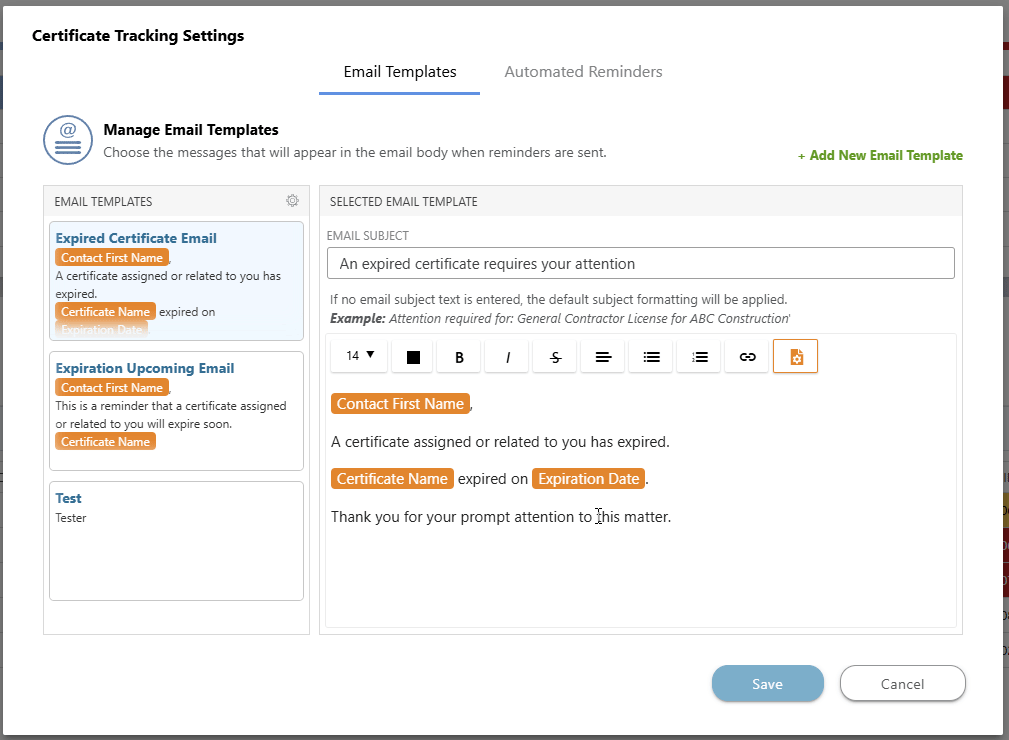Insert a hyperlink via link icon

coord(747,356)
